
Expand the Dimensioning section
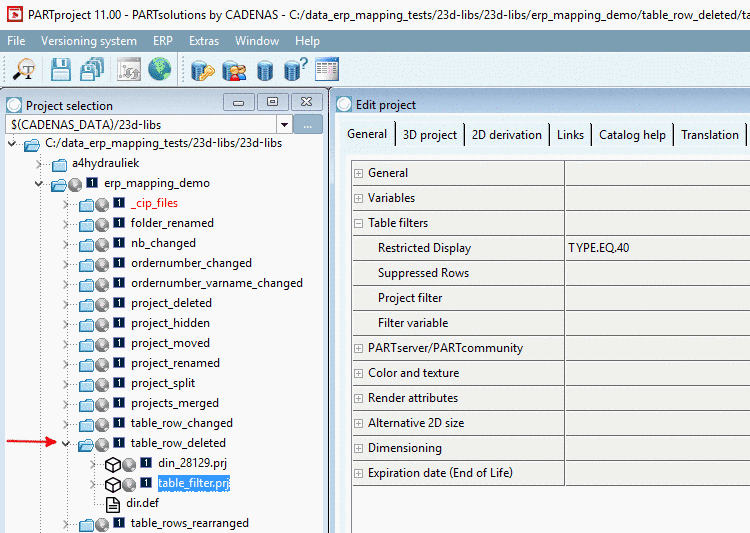pos(358,448)
